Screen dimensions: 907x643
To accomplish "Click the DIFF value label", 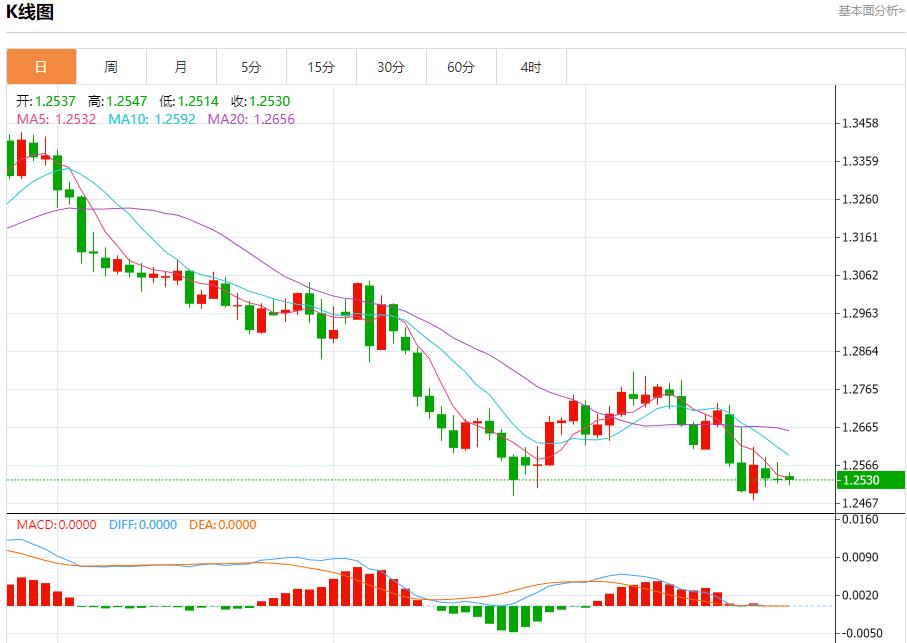I will point(143,524).
